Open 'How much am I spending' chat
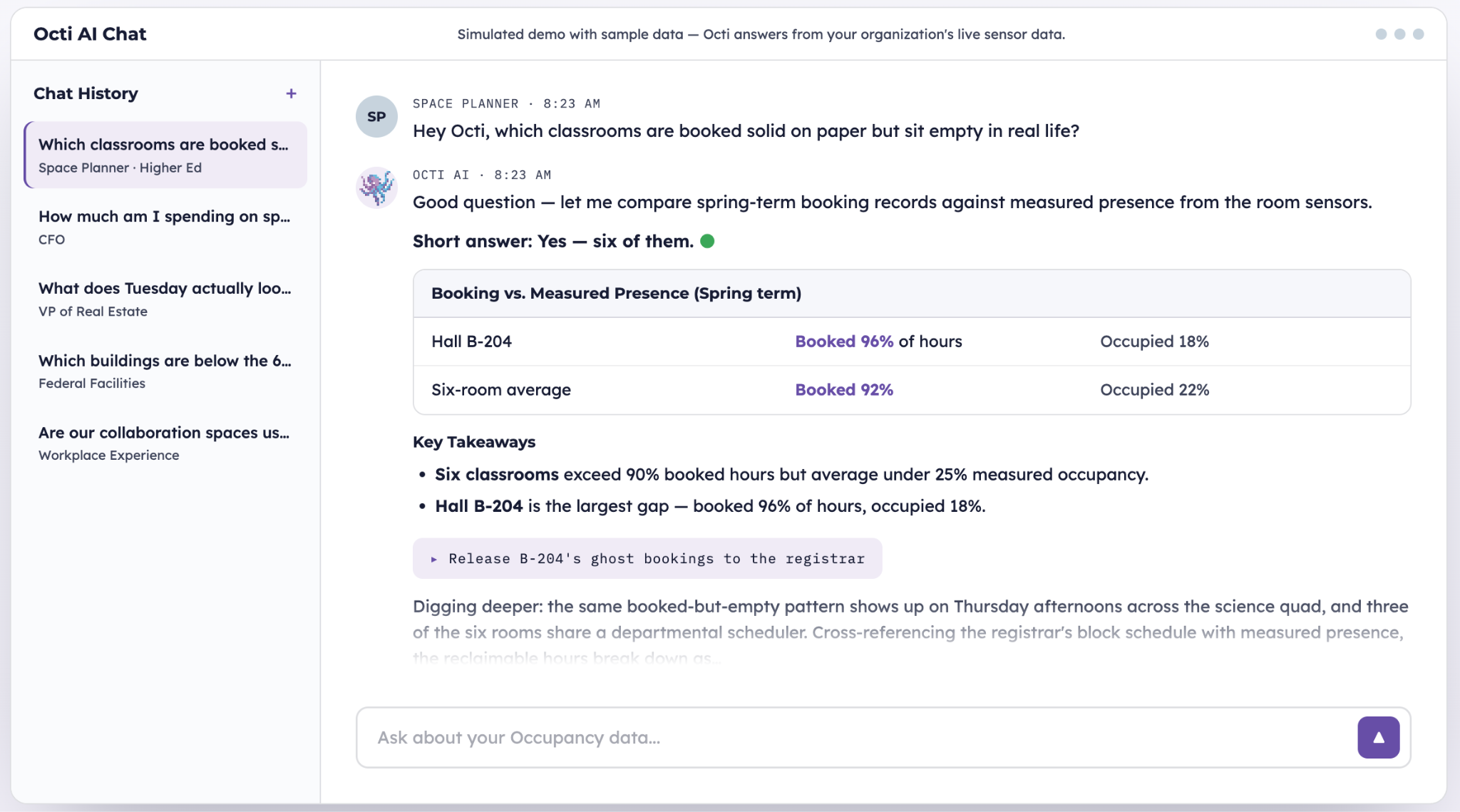 [166, 227]
